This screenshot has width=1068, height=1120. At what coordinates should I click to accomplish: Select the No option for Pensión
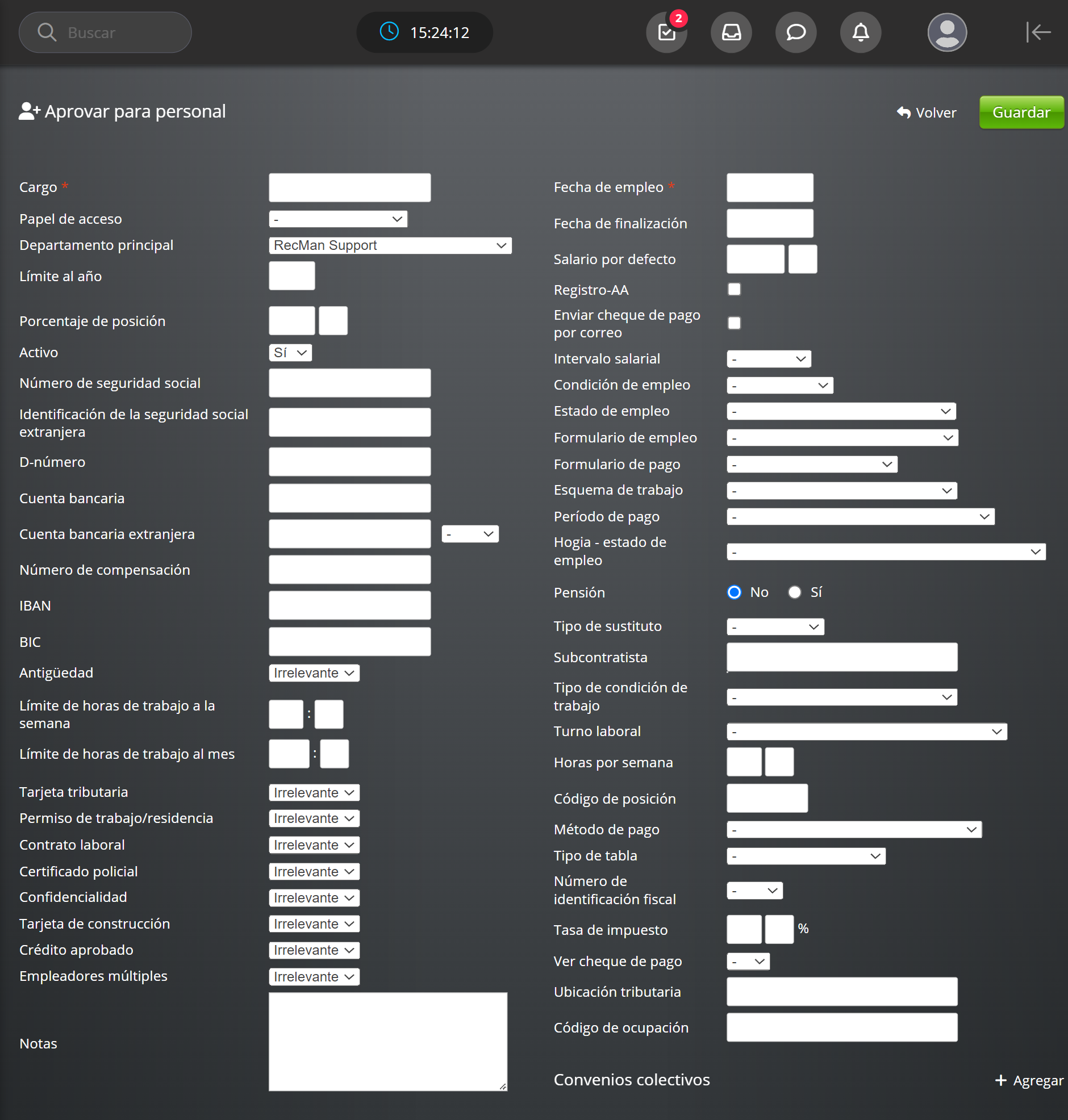pyautogui.click(x=735, y=592)
